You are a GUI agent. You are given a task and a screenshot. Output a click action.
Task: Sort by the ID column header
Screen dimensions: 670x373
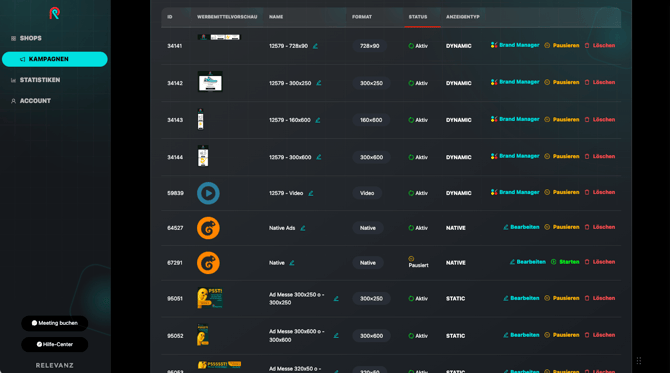tap(170, 17)
